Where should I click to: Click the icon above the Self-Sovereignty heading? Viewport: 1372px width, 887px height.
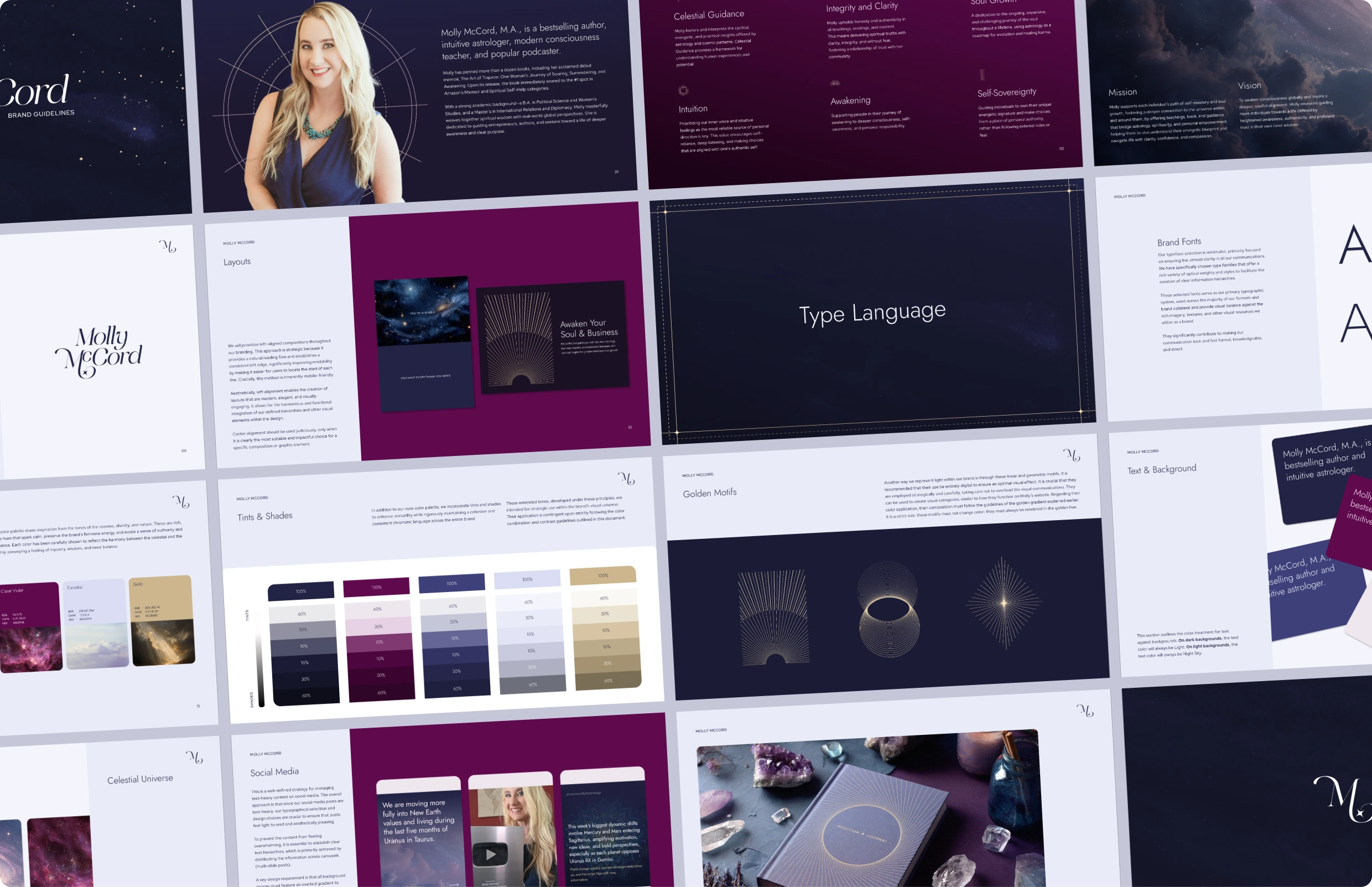pyautogui.click(x=982, y=75)
